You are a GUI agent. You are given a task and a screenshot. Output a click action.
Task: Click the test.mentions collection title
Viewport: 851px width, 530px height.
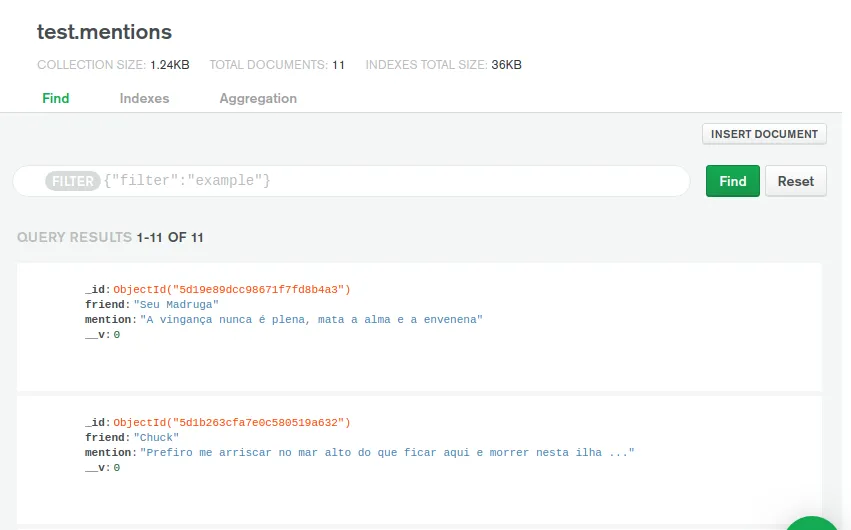pos(104,32)
